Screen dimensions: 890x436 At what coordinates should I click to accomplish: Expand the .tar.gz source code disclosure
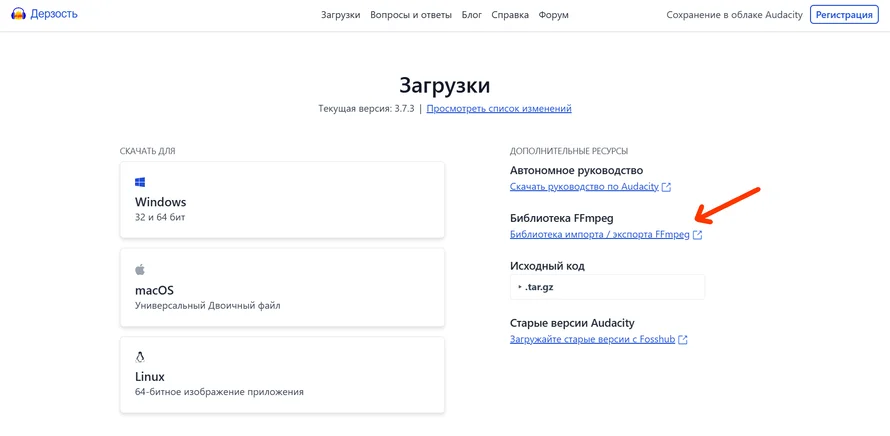click(x=607, y=287)
